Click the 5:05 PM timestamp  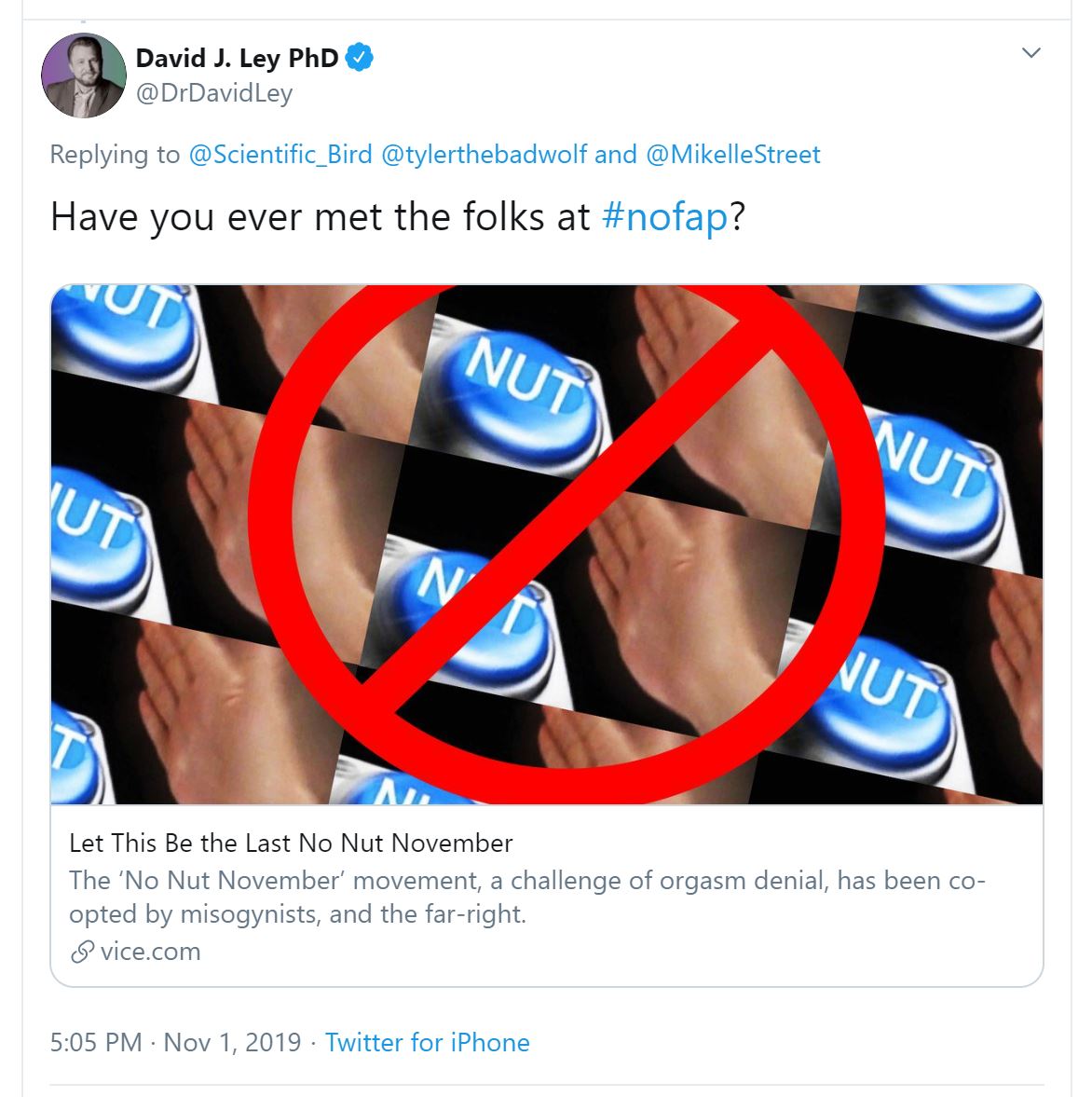click(96, 1042)
